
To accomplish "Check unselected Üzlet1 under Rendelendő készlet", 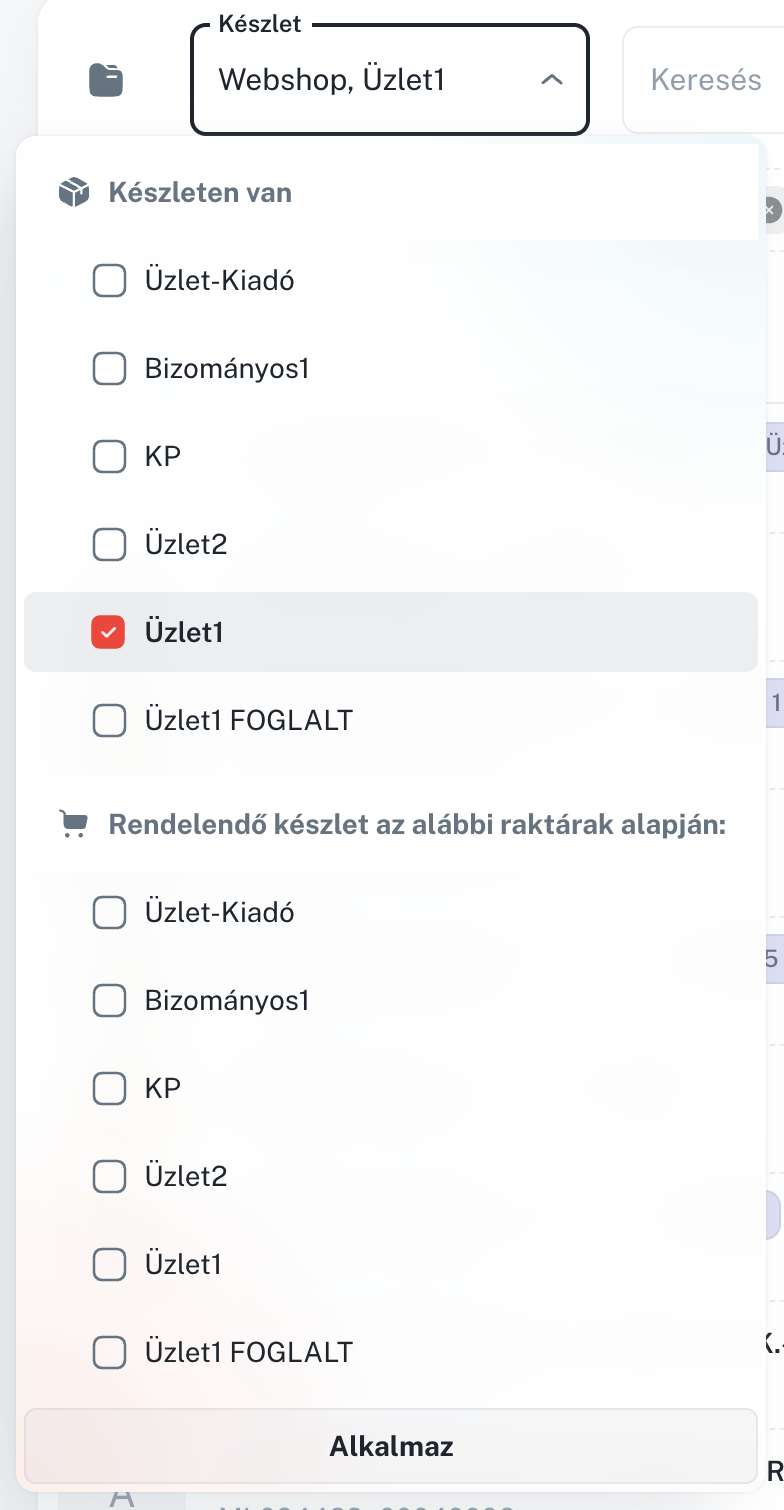I will coord(109,1265).
